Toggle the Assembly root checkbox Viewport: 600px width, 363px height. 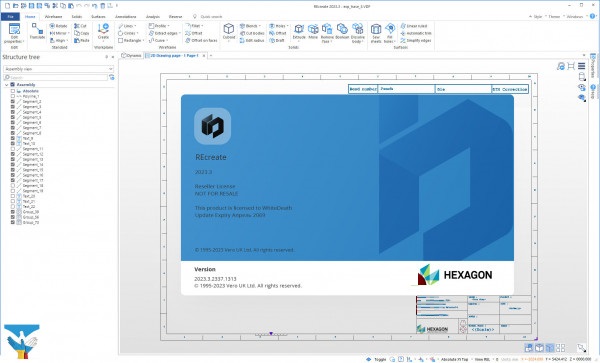[x=12, y=85]
